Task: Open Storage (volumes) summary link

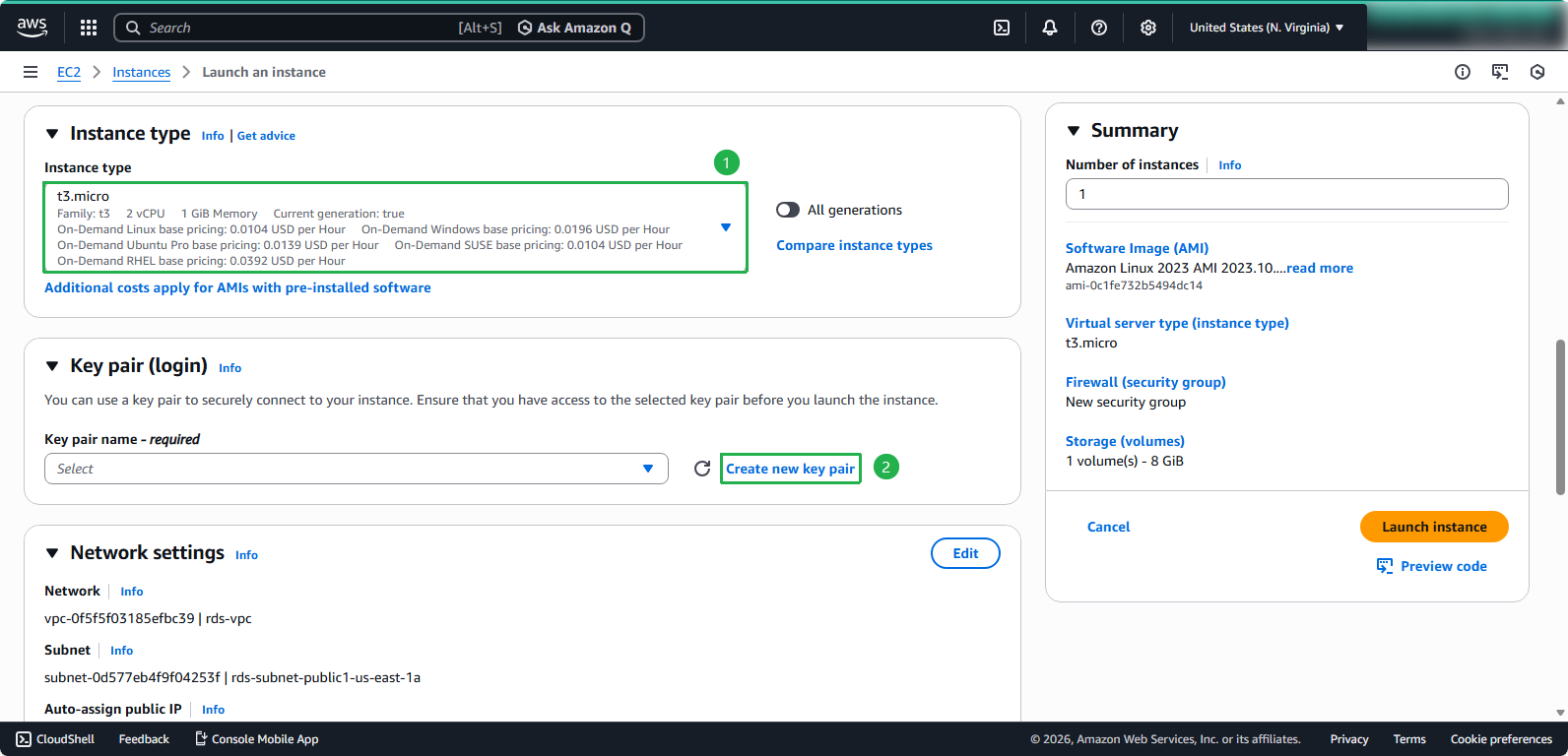Action: coord(1125,441)
